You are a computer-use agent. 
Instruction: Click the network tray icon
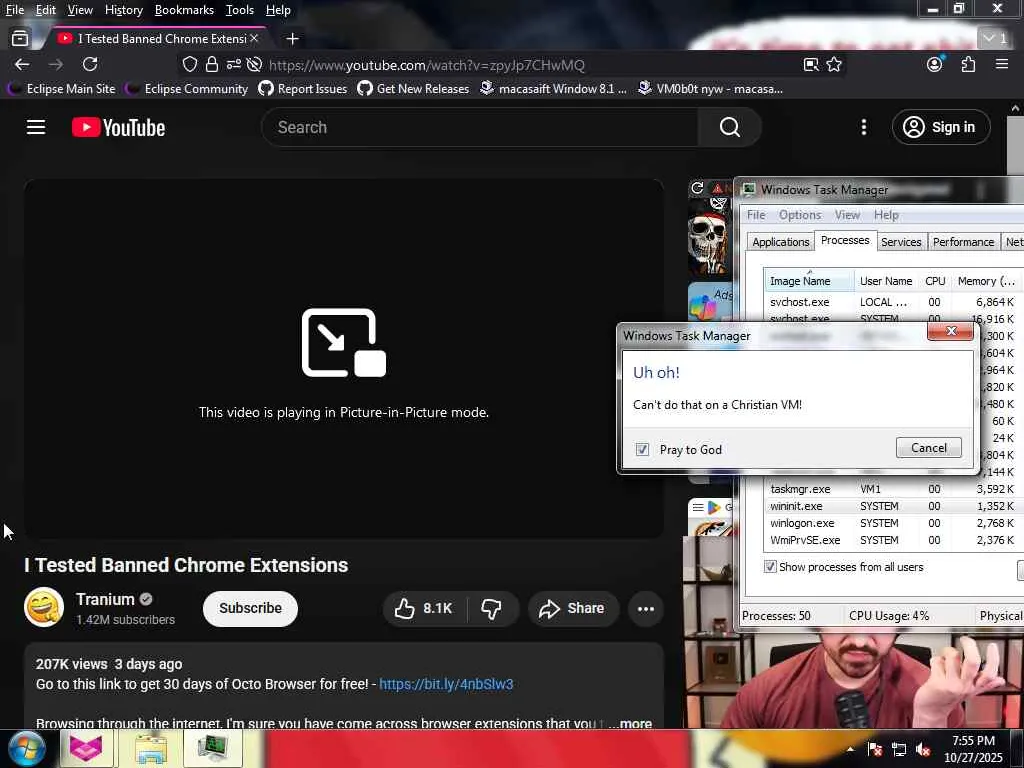pyautogui.click(x=899, y=750)
